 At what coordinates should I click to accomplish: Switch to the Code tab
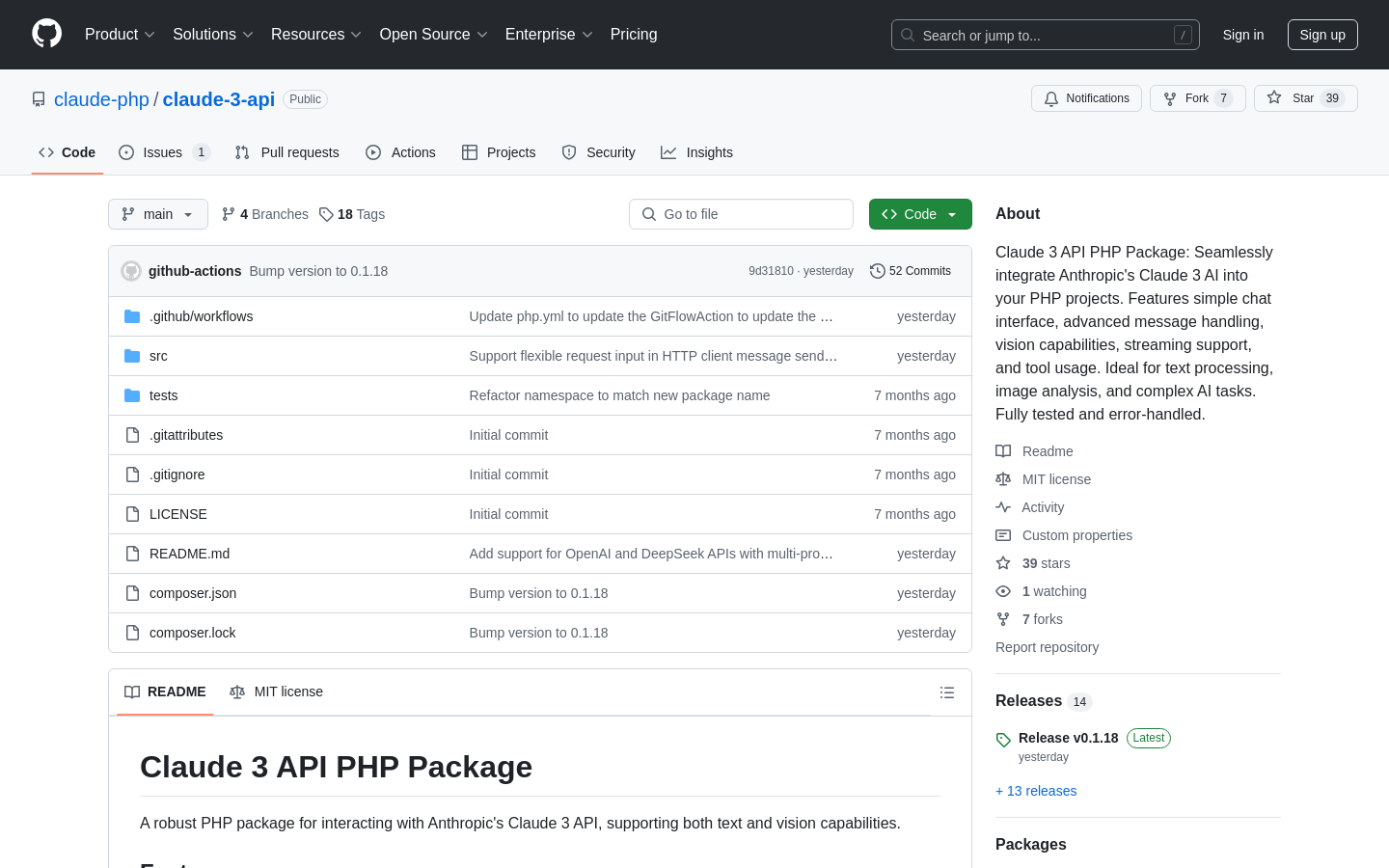coord(68,152)
